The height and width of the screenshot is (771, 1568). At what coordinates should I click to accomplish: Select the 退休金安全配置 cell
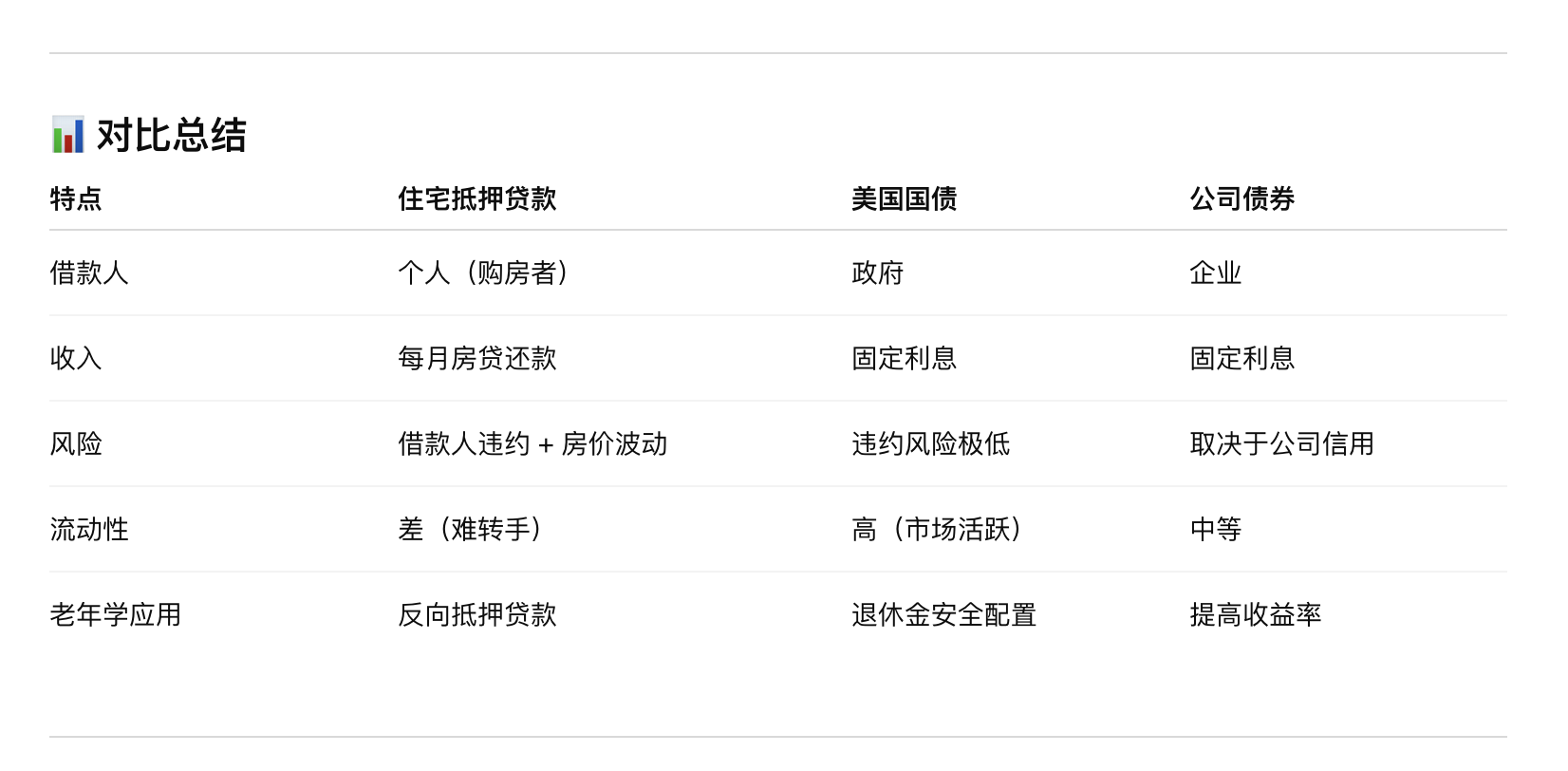coord(943,614)
